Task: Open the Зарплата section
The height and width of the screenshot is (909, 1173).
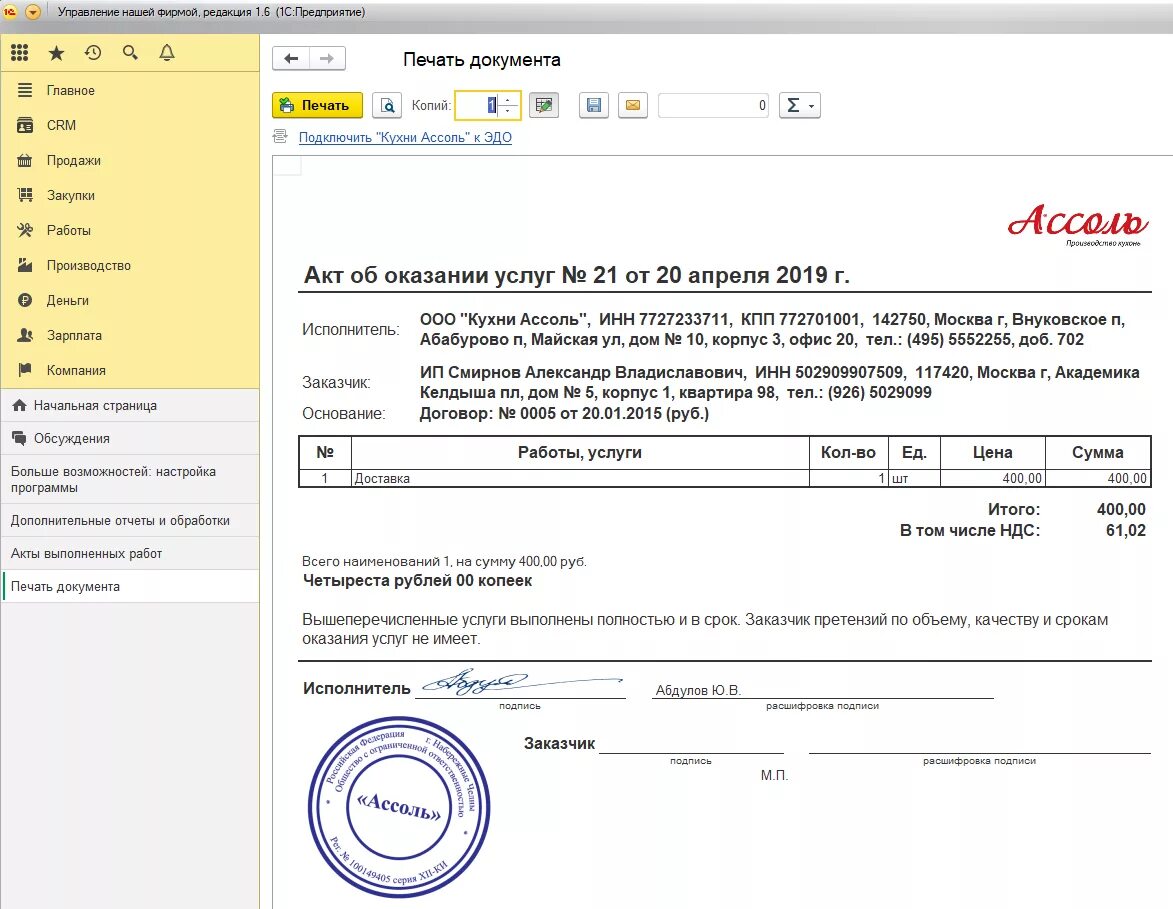Action: [130, 335]
